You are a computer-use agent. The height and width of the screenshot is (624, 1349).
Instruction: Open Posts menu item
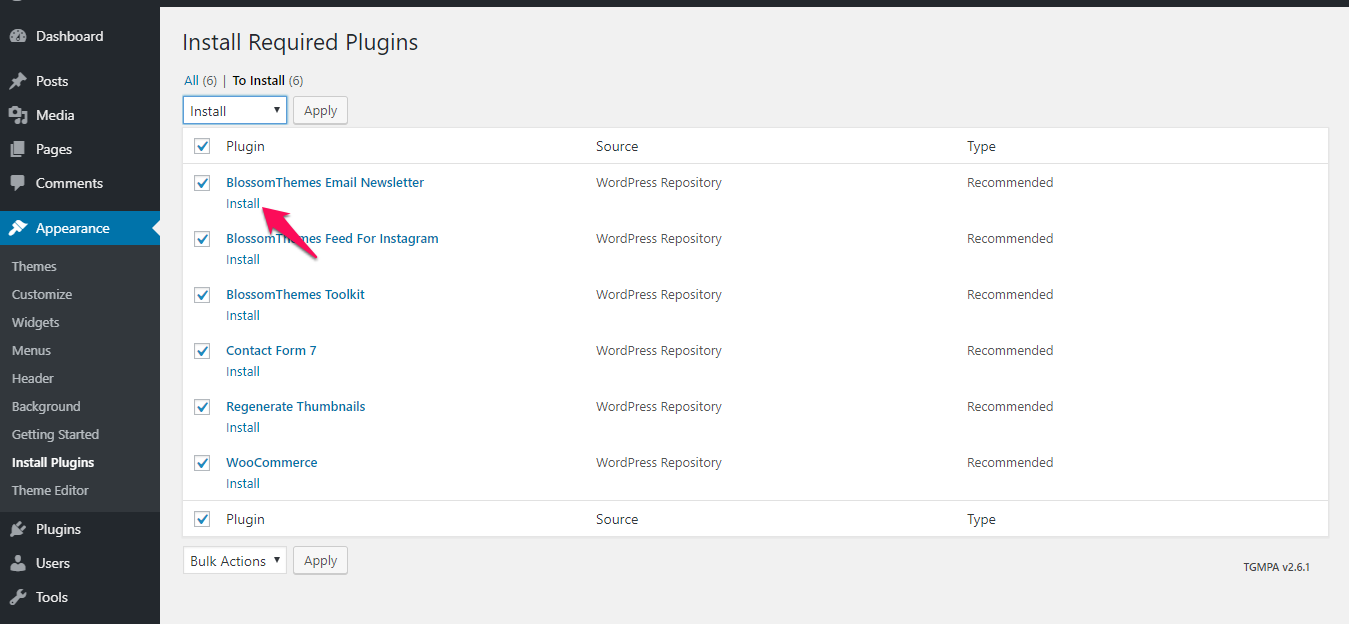pos(80,81)
